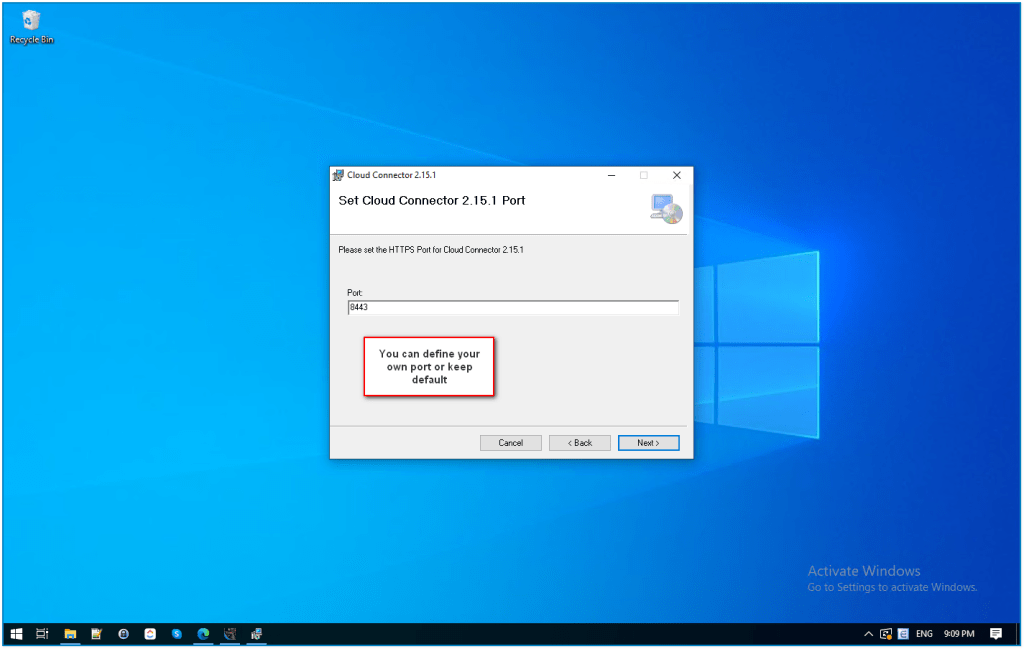The height and width of the screenshot is (649, 1024).
Task: Open Task View from the taskbar
Action: tap(43, 633)
